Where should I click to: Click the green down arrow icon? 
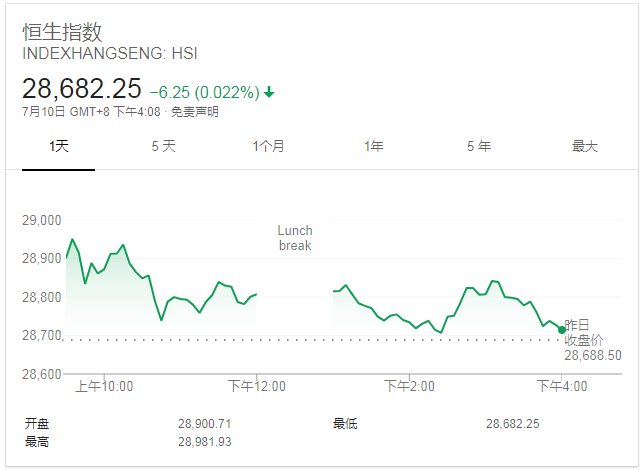point(269,92)
